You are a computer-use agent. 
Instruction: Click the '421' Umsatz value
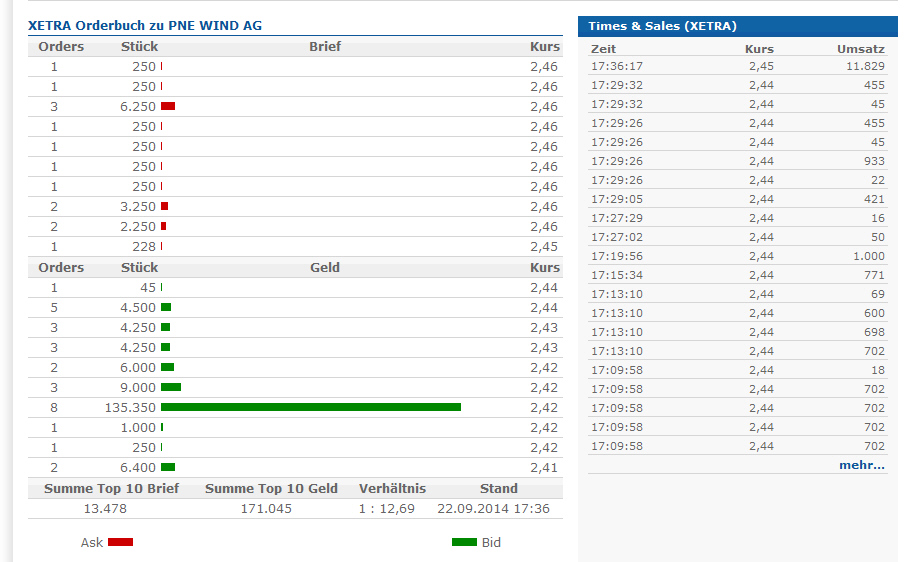875,199
